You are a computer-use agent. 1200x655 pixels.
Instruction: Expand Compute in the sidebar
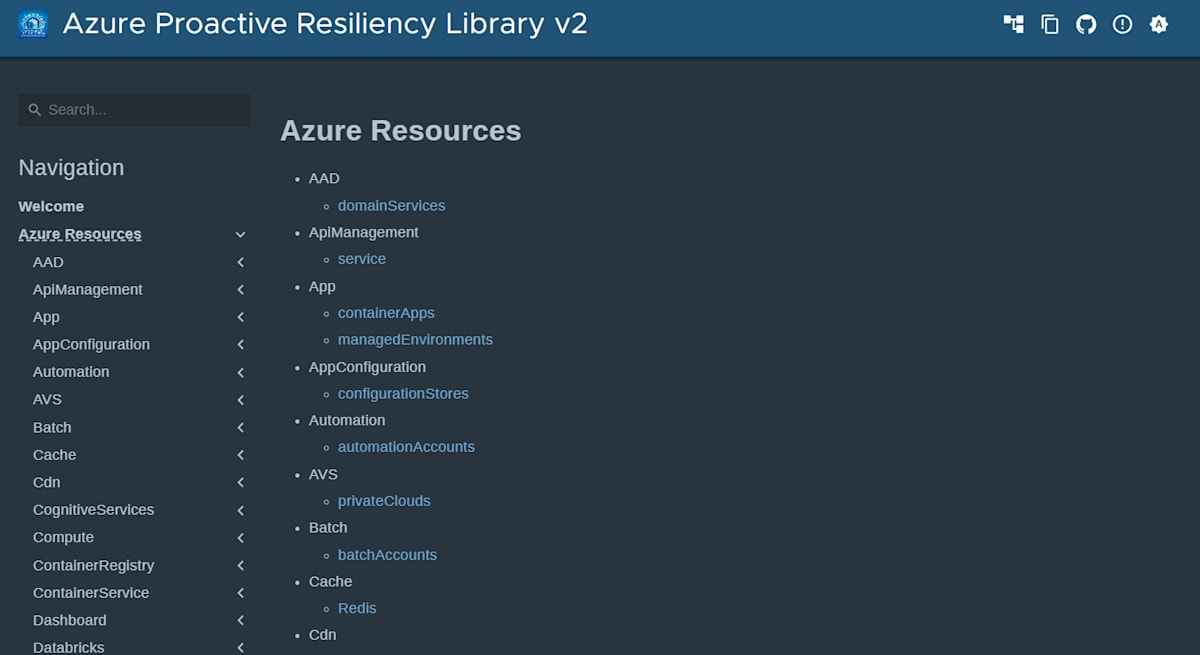pos(240,537)
